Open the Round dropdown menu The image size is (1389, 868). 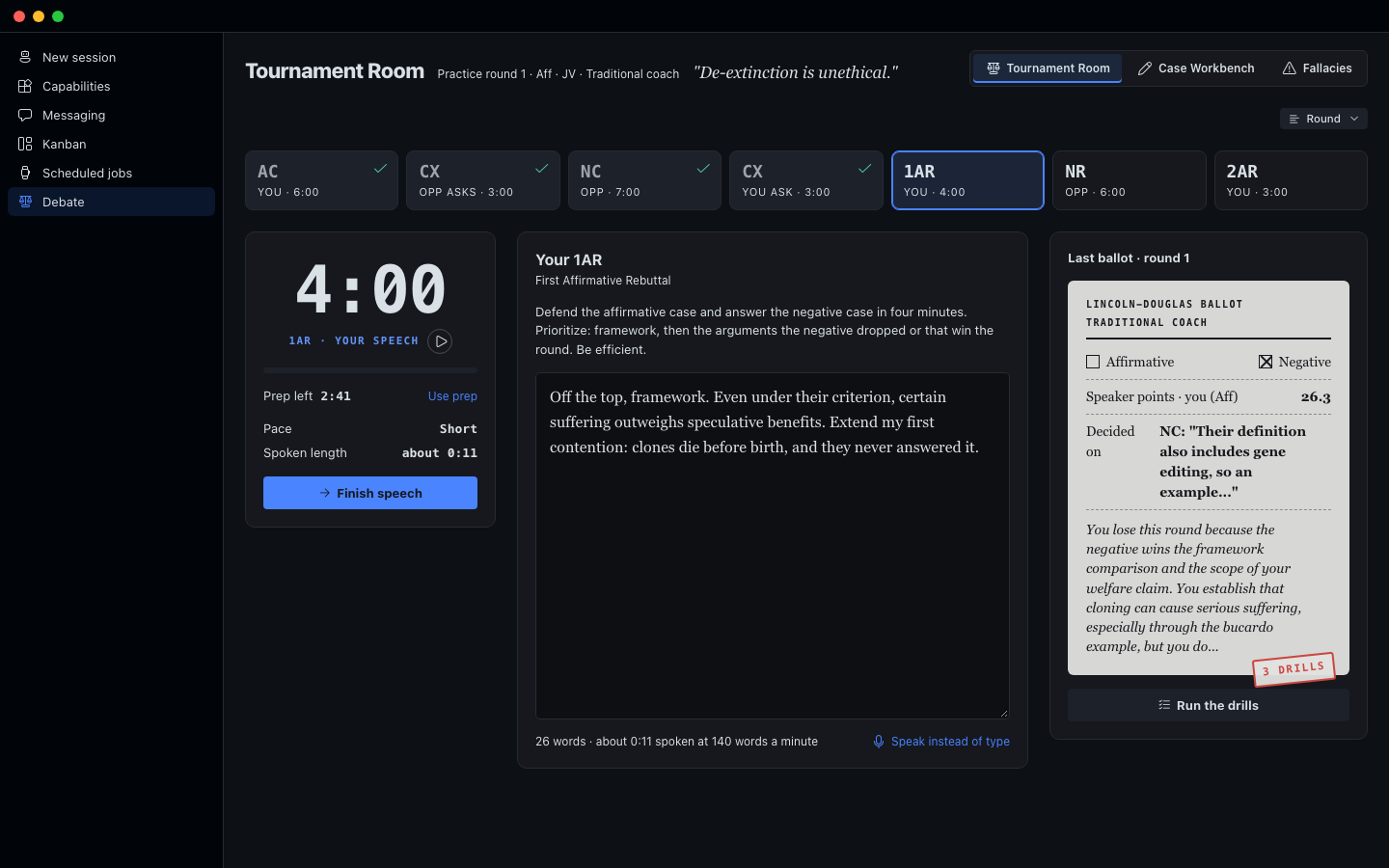pos(1323,119)
